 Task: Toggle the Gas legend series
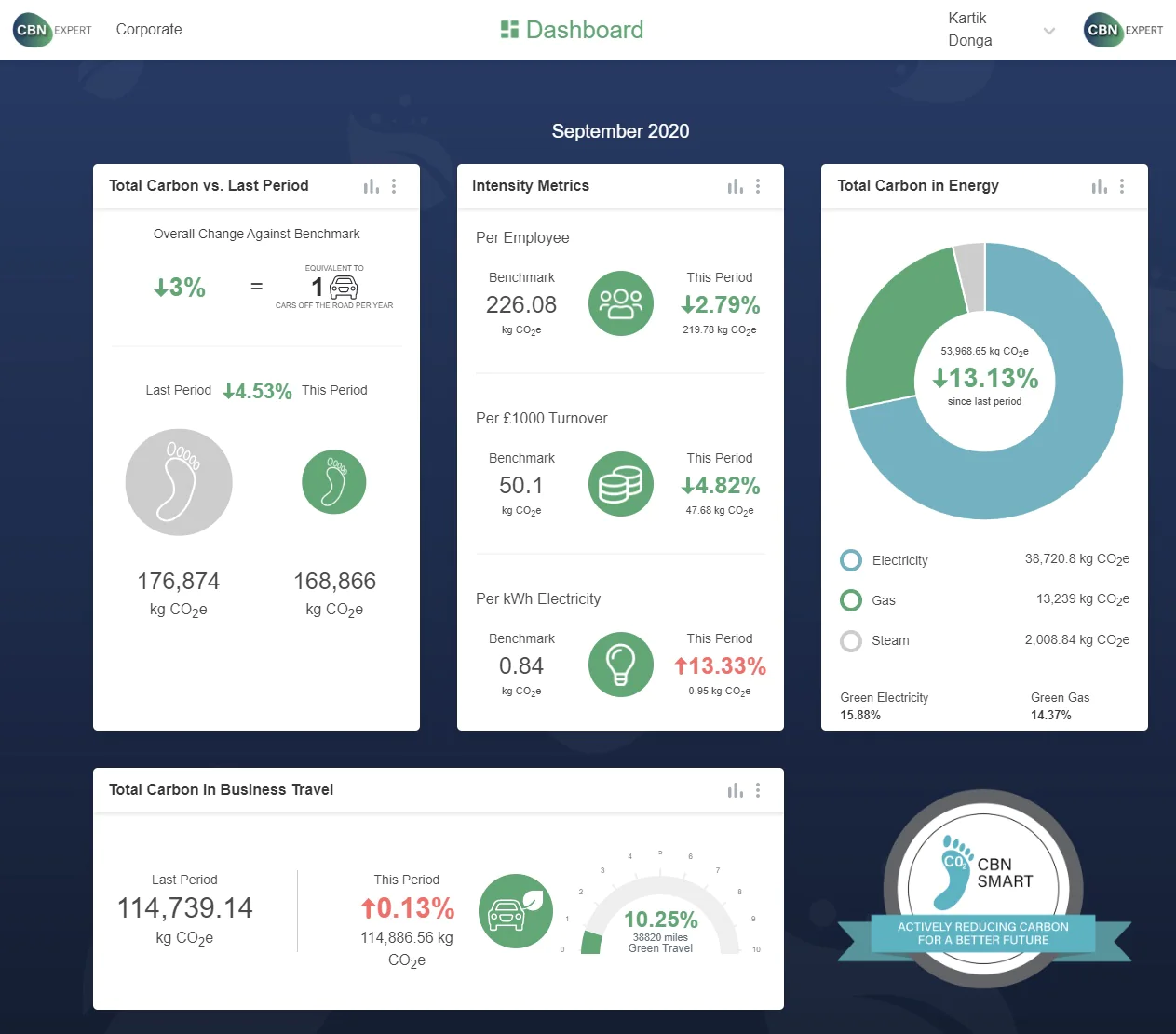tap(851, 600)
